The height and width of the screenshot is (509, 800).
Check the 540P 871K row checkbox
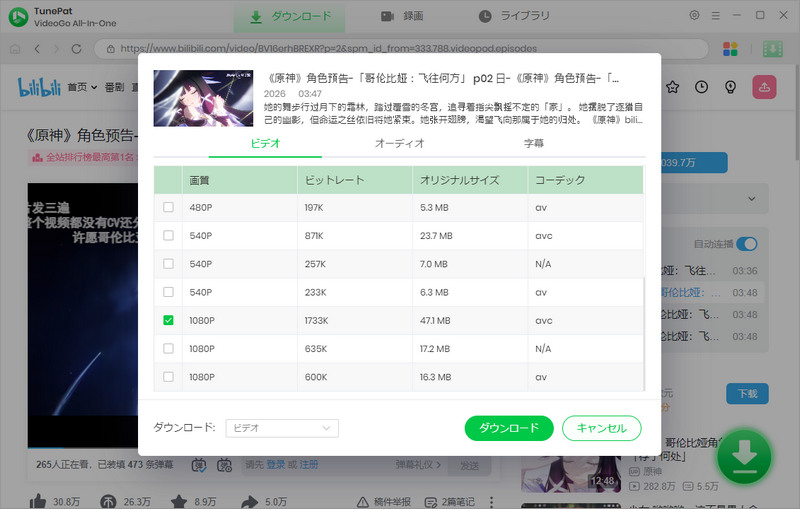tap(168, 235)
